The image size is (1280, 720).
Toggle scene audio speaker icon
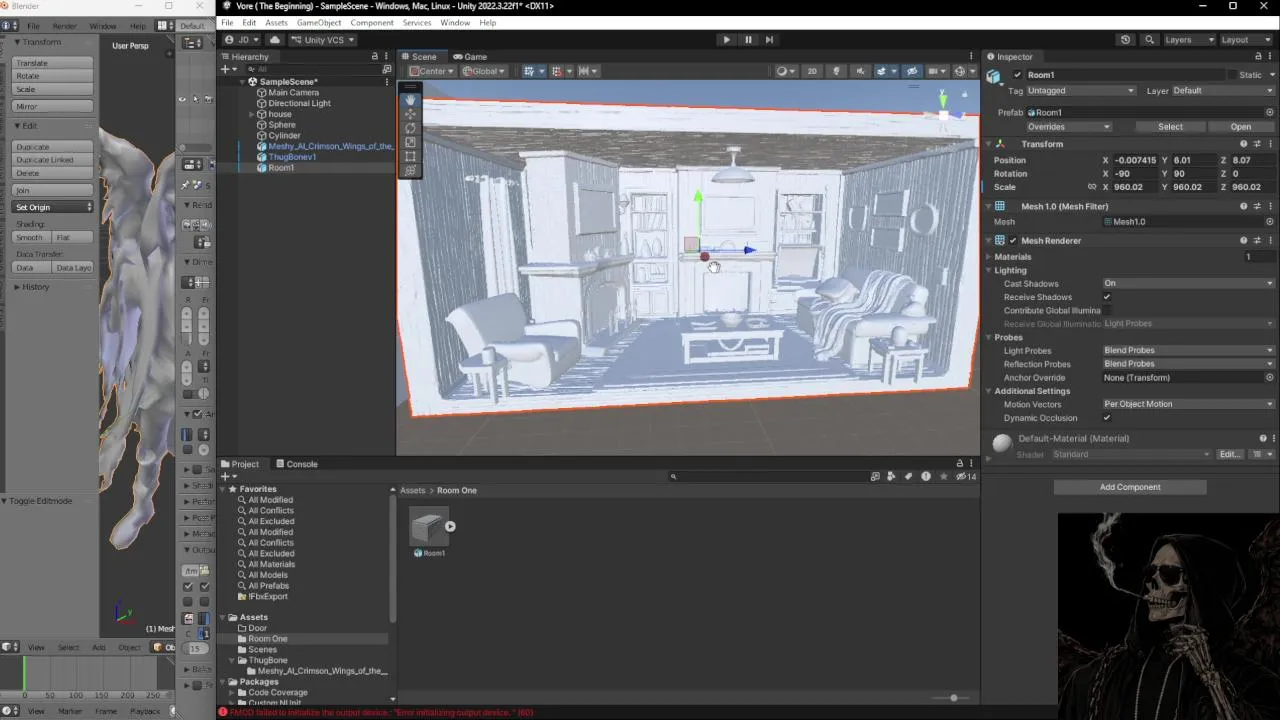858,71
